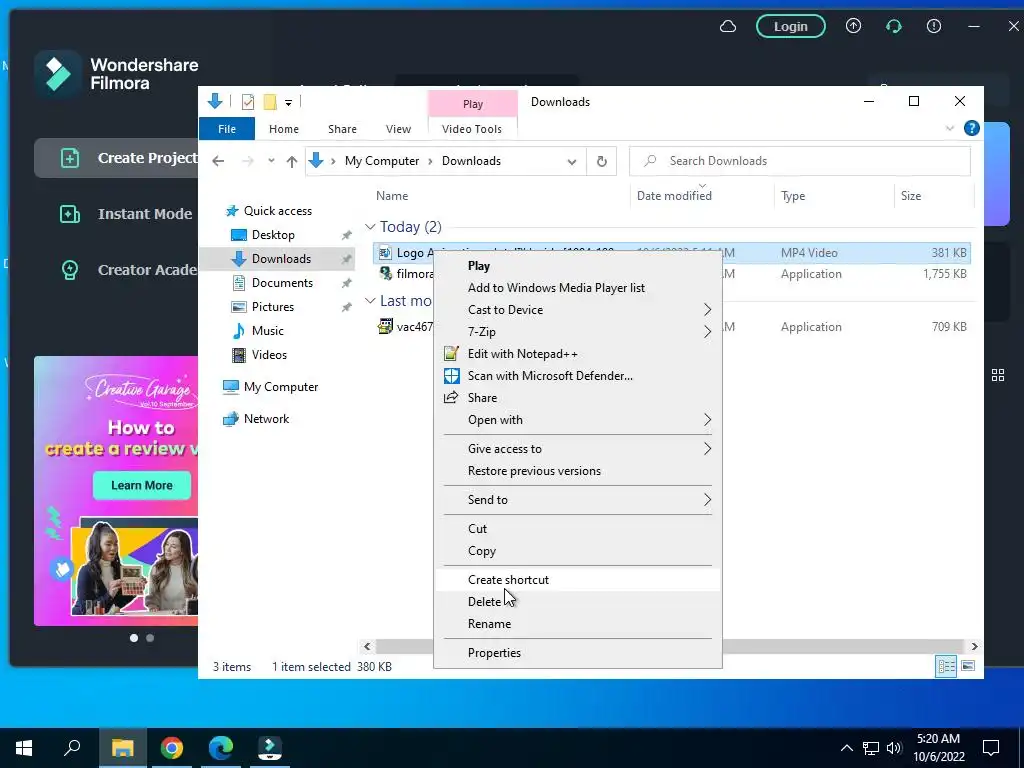Open Windows Start menu
This screenshot has width=1024, height=768.
tap(24, 748)
